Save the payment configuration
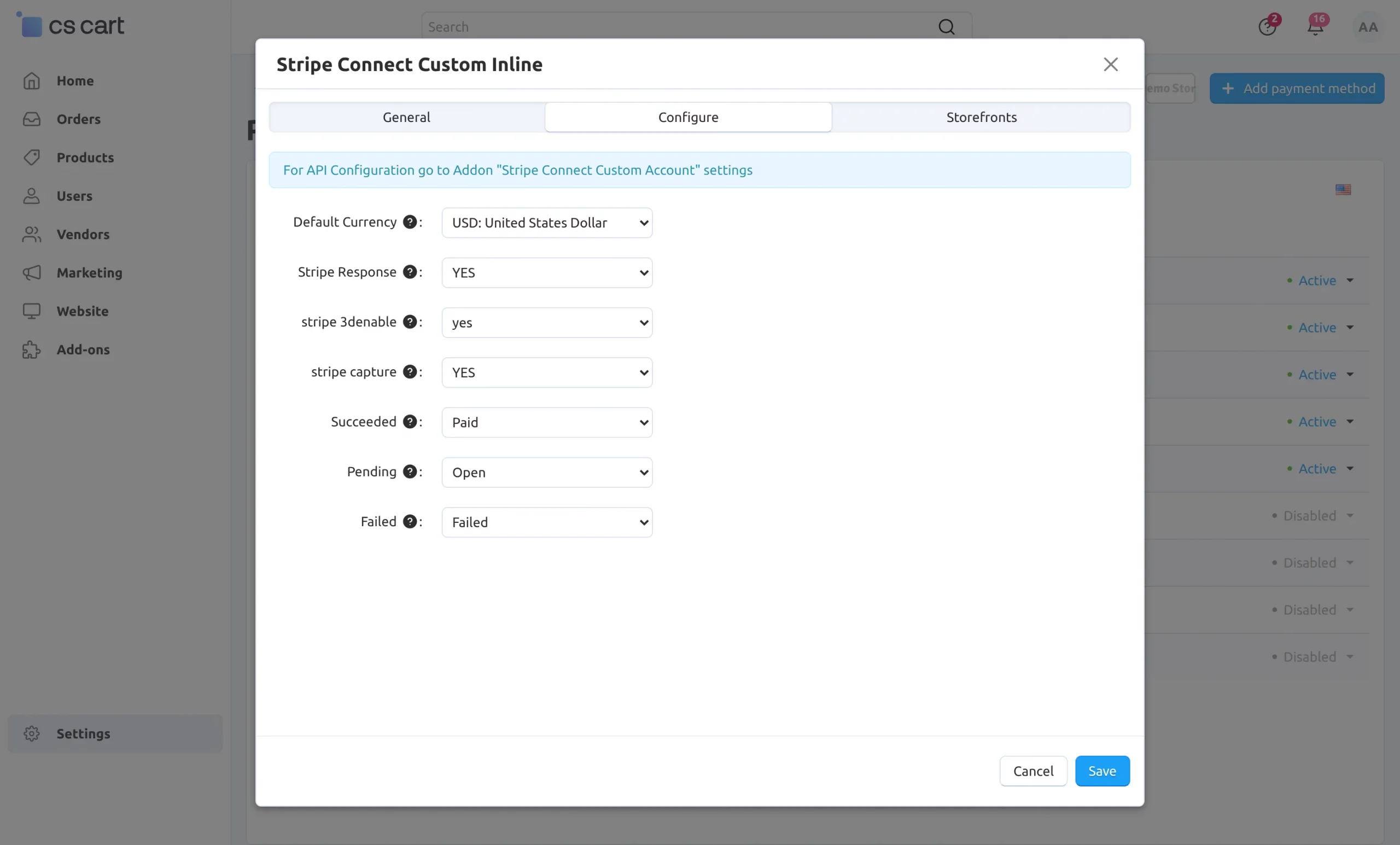Viewport: 1400px width, 845px height. click(x=1102, y=771)
